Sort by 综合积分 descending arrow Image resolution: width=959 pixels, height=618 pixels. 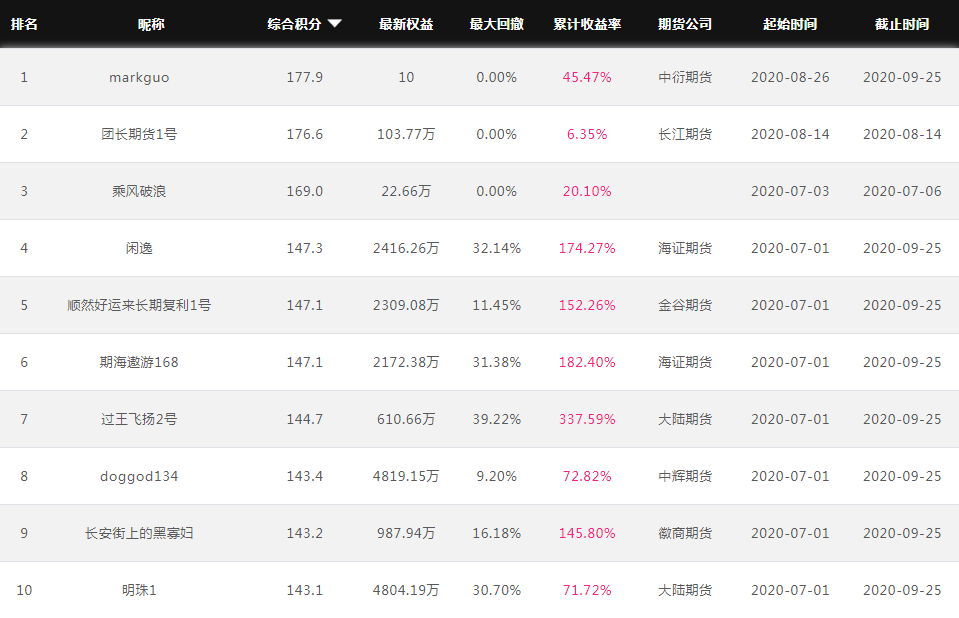(x=335, y=24)
